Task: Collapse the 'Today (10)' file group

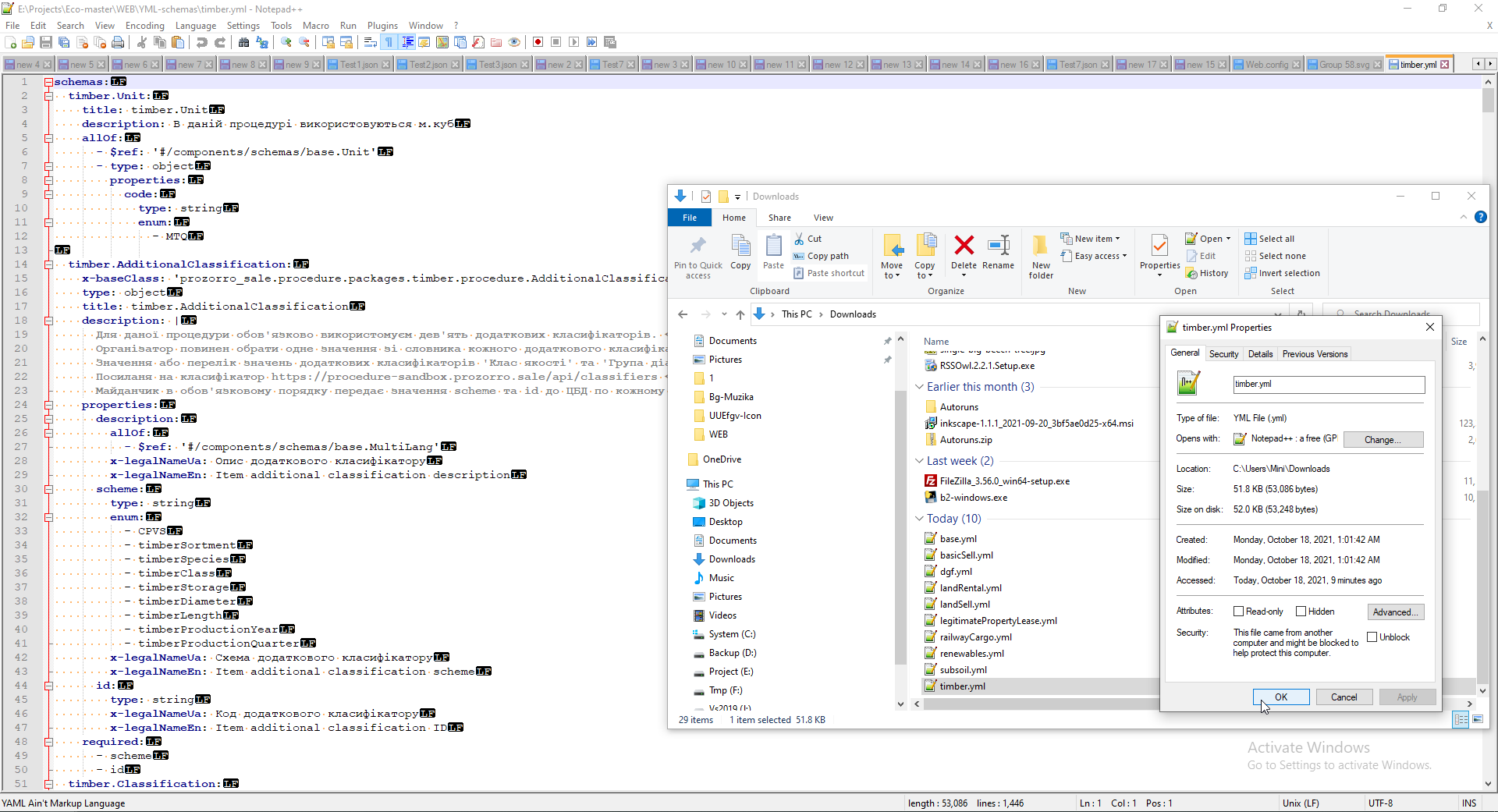Action: click(x=919, y=519)
